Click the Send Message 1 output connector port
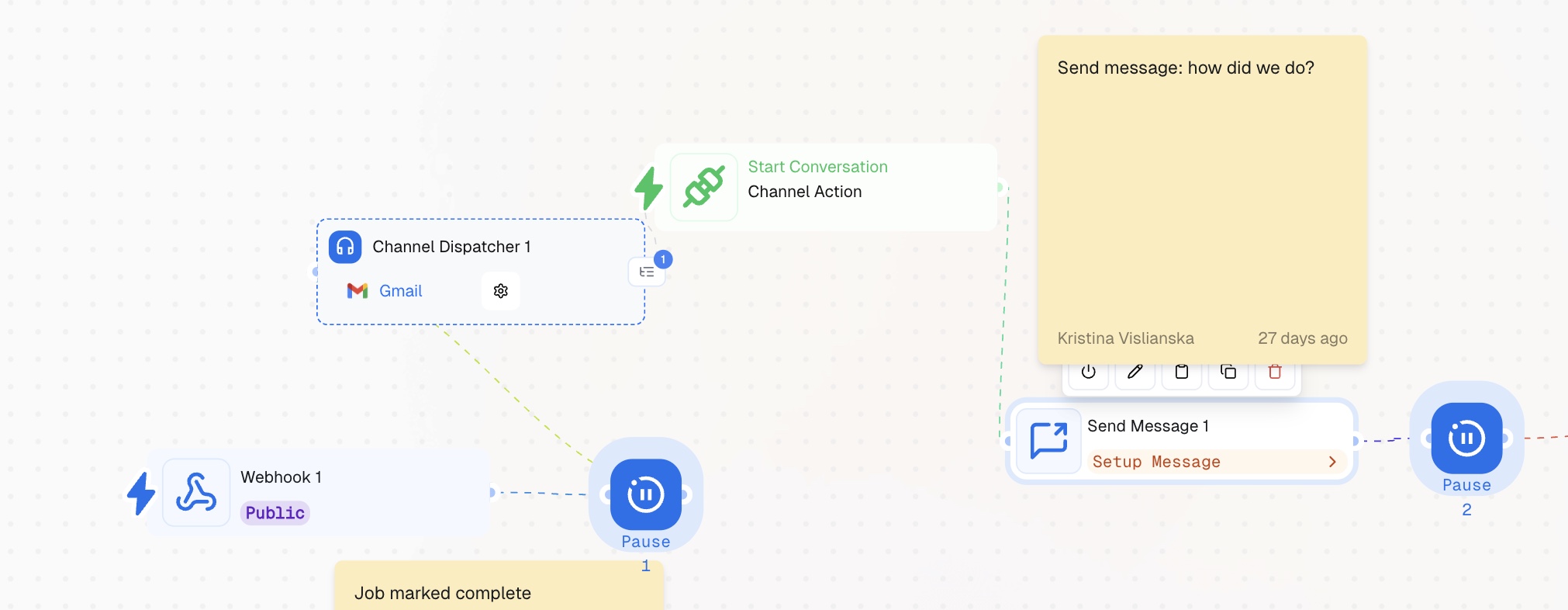1568x610 pixels. click(x=1355, y=441)
